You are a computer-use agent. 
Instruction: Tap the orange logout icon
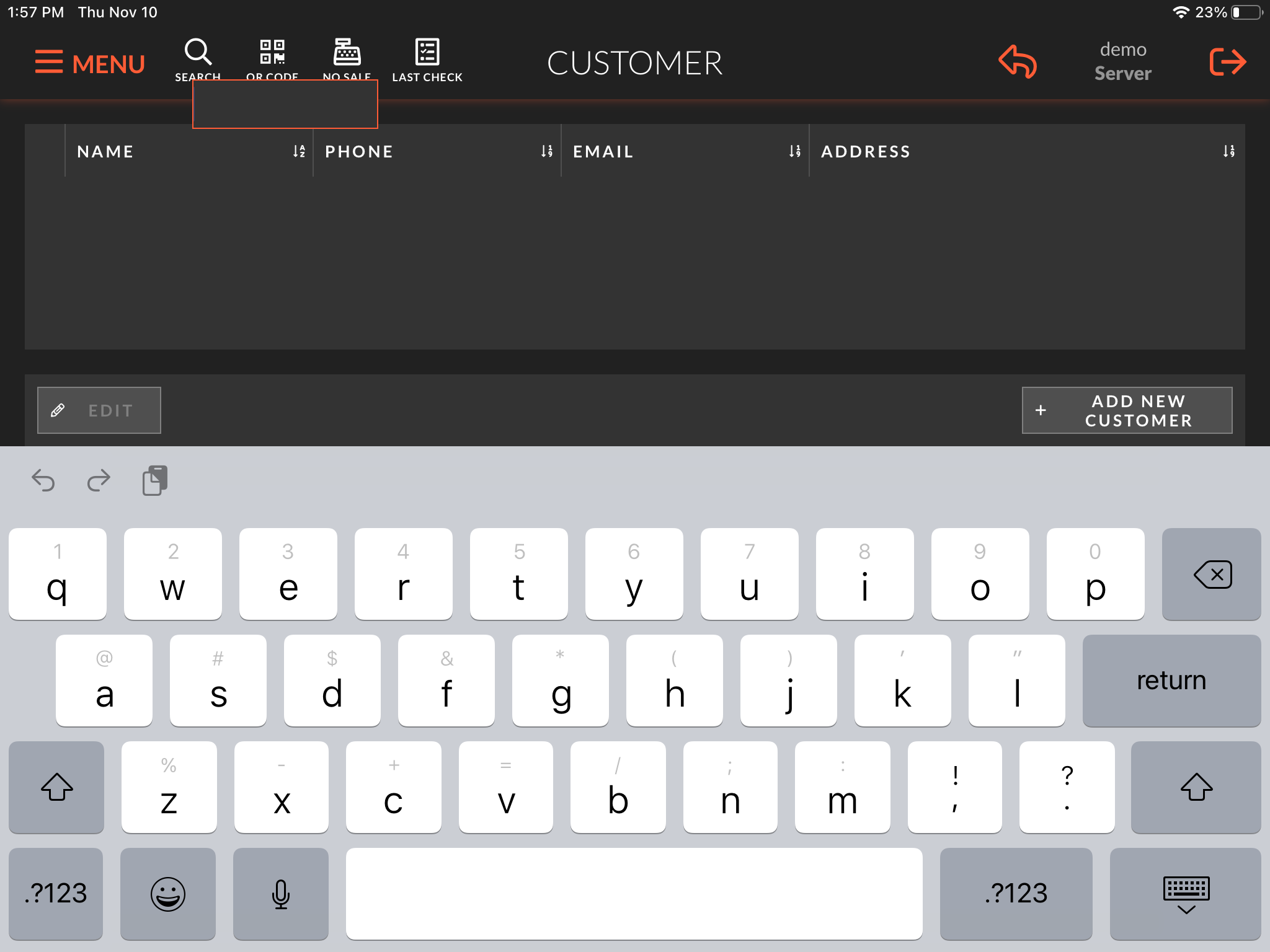pyautogui.click(x=1227, y=61)
